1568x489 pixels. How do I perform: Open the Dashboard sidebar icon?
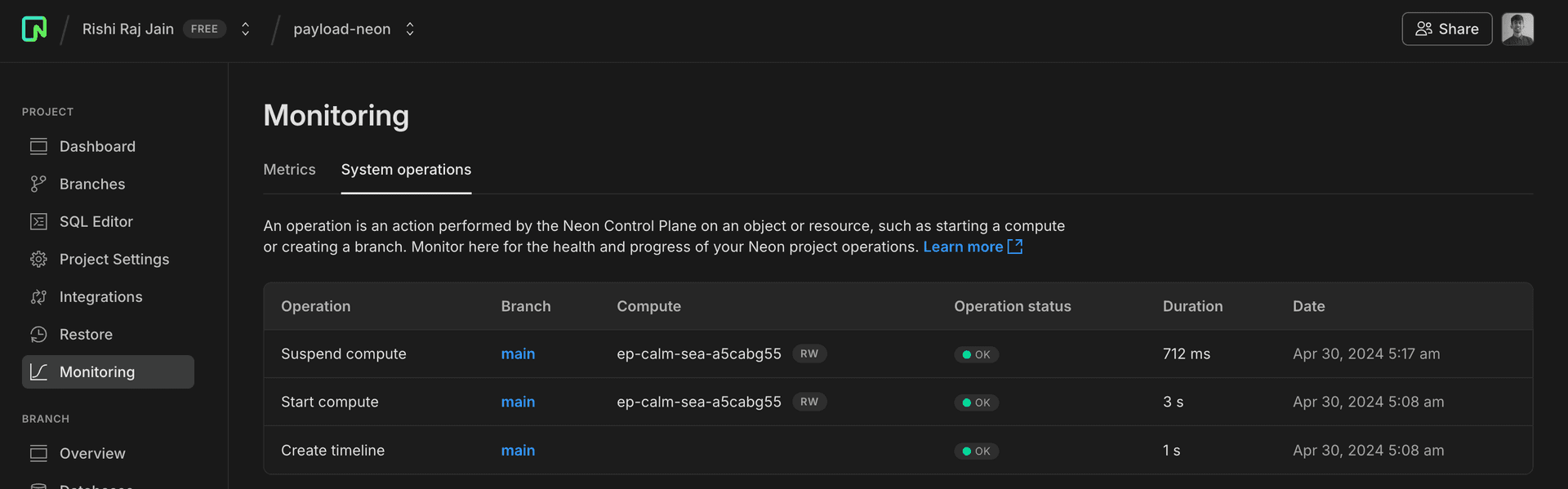pos(38,146)
